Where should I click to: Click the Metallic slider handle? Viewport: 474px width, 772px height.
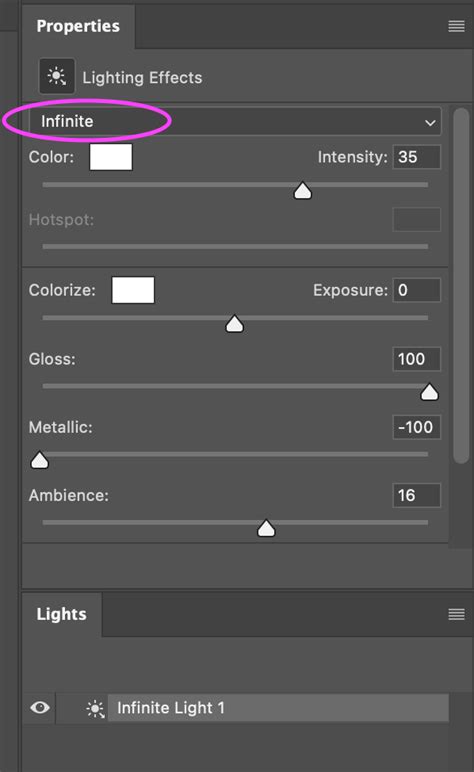(x=40, y=460)
